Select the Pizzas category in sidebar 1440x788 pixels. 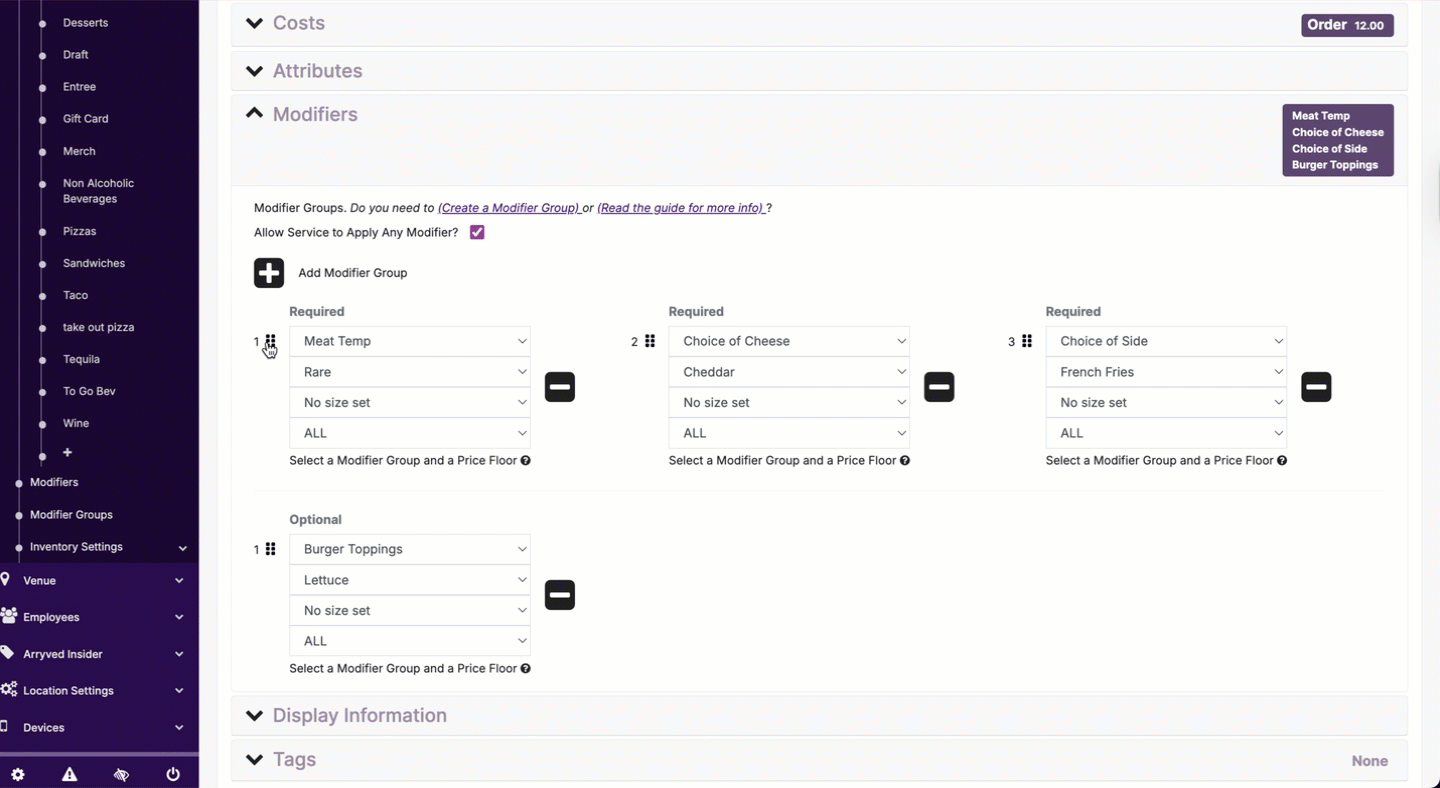pyautogui.click(x=79, y=231)
